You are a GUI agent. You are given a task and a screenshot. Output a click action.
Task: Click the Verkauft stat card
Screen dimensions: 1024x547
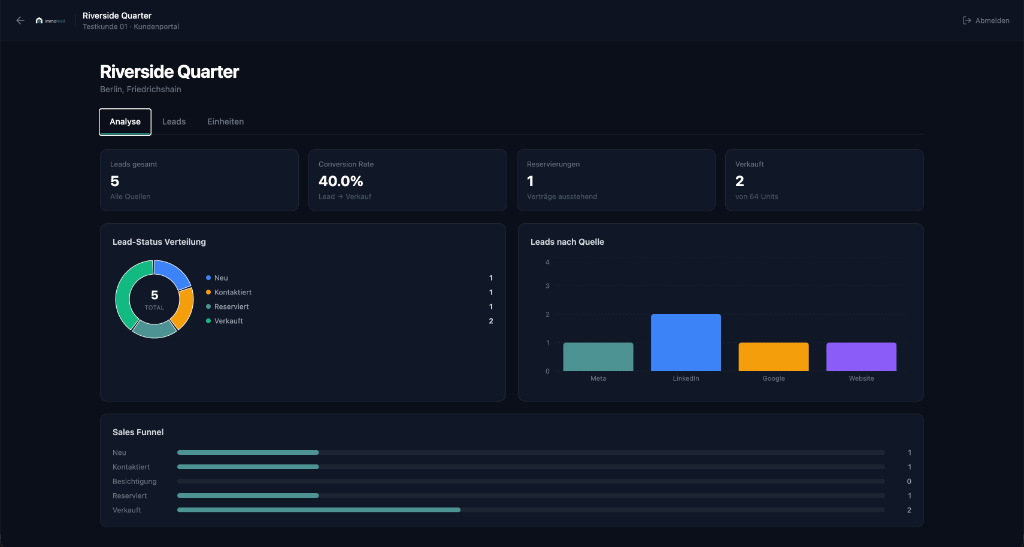pyautogui.click(x=824, y=180)
